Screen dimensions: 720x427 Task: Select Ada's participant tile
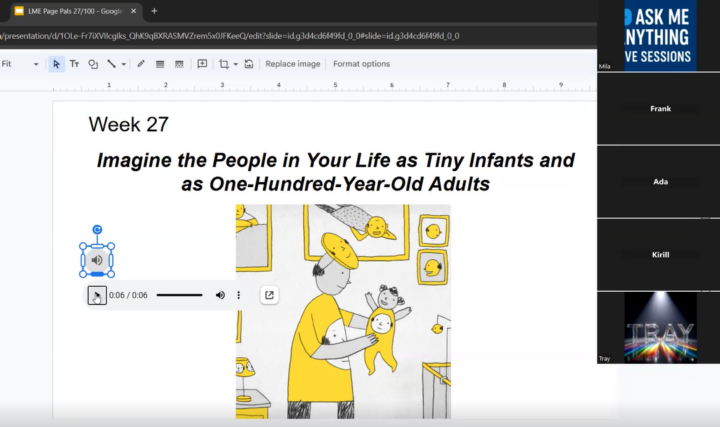click(x=660, y=182)
